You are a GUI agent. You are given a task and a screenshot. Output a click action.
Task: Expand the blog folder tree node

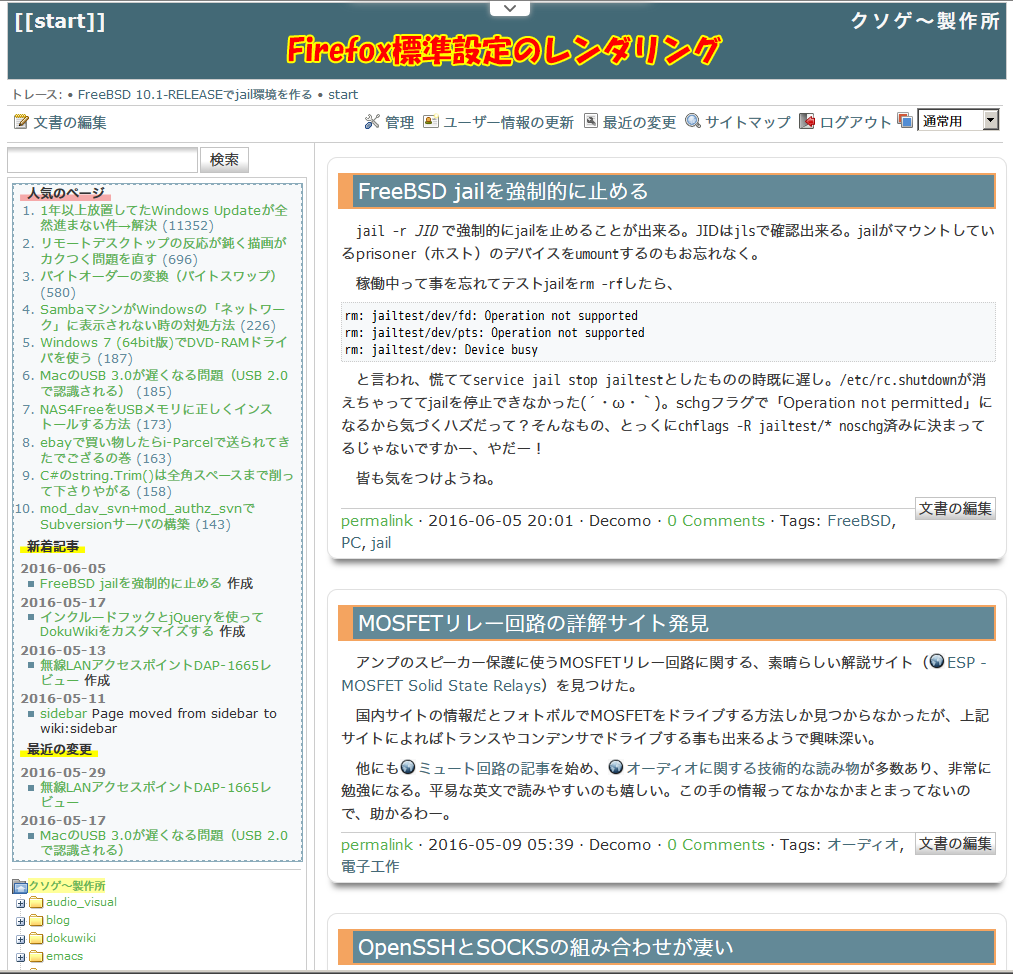[x=20, y=921]
